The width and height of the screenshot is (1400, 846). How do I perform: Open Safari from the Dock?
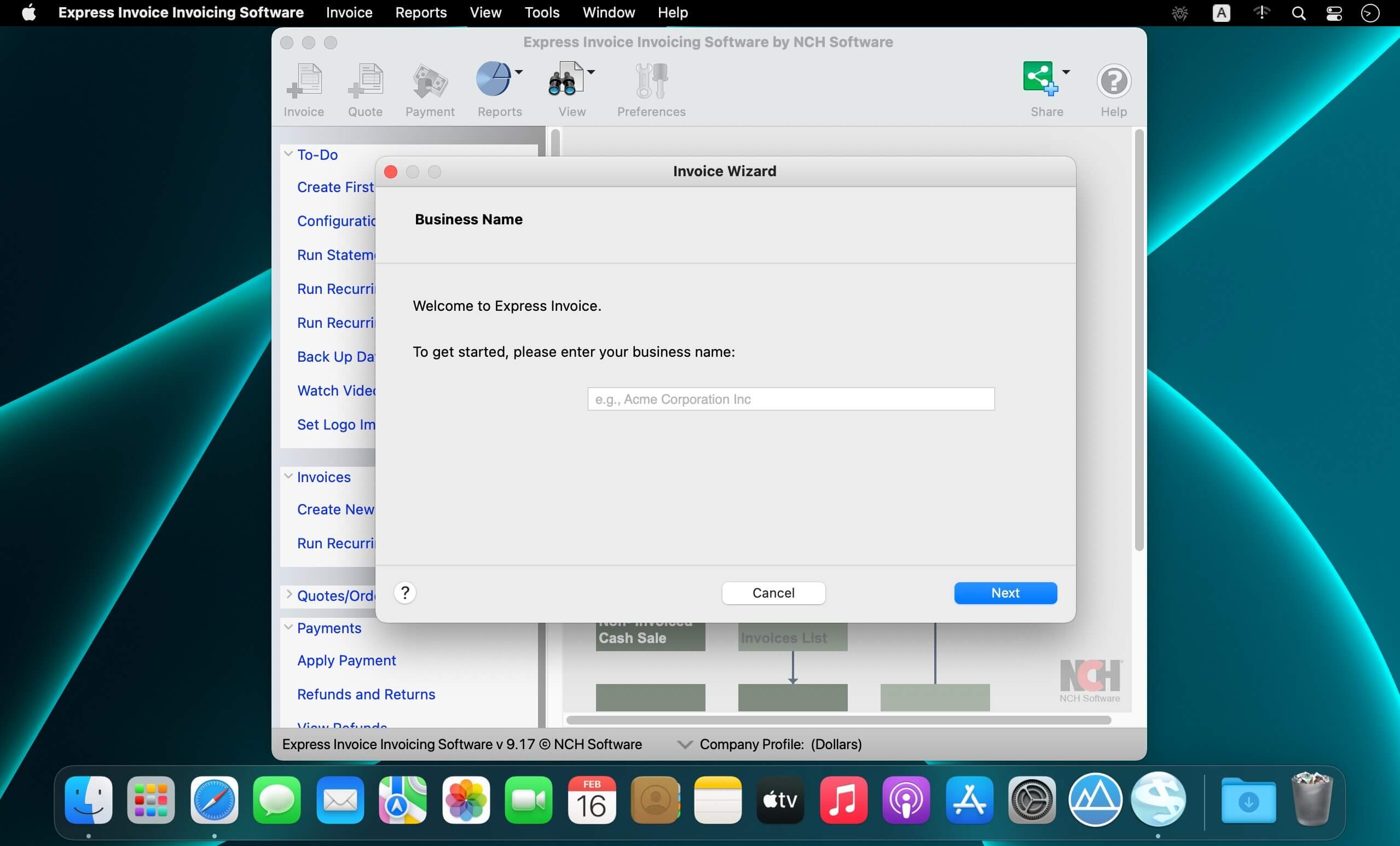pyautogui.click(x=214, y=799)
